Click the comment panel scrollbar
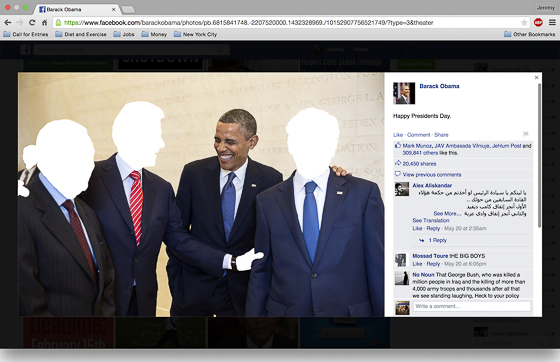This screenshot has height=362, width=560. [539, 155]
